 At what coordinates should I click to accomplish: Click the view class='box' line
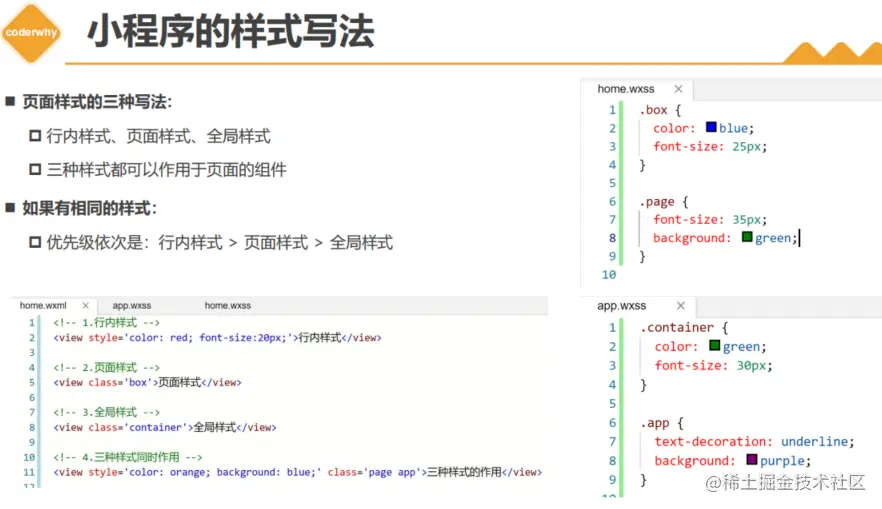tap(147, 382)
